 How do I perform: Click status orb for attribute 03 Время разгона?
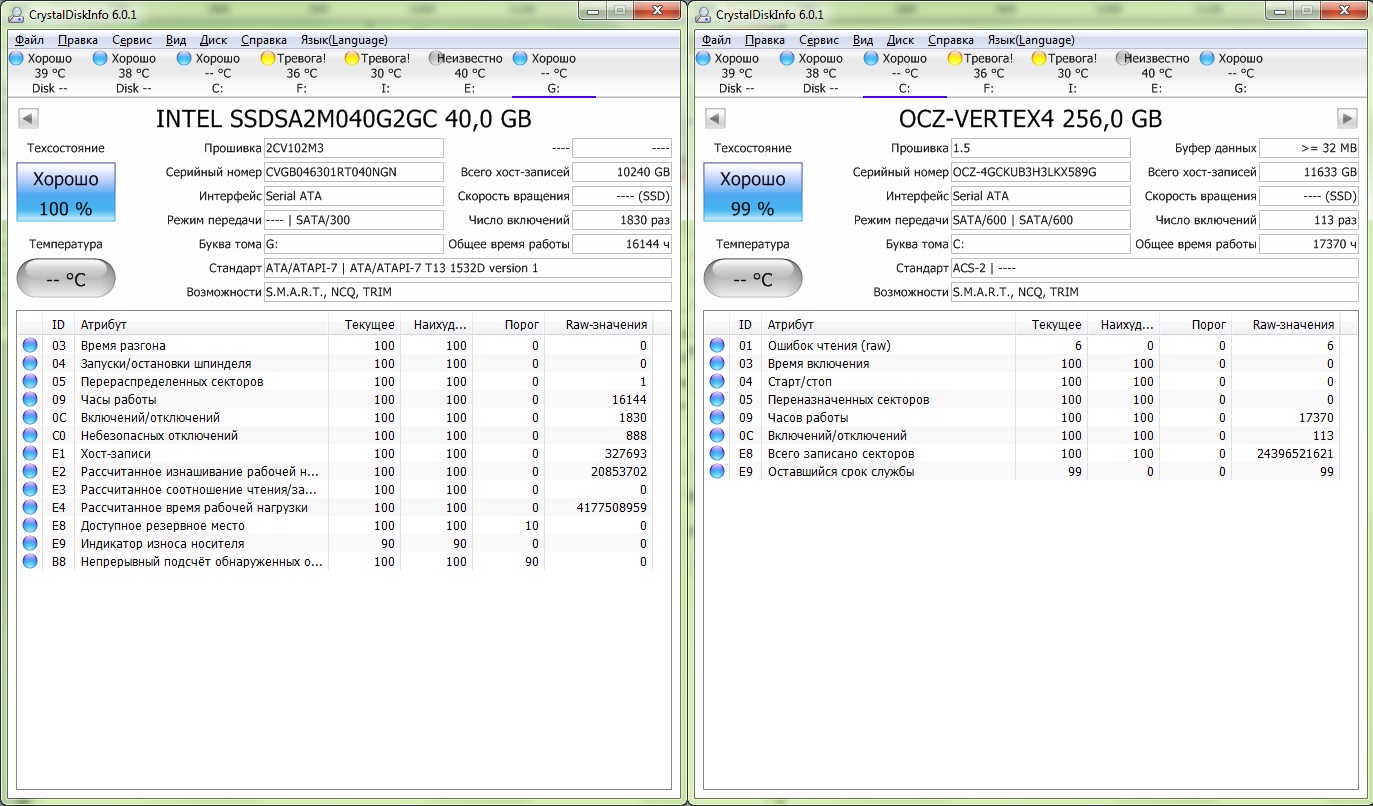pyautogui.click(x=30, y=346)
